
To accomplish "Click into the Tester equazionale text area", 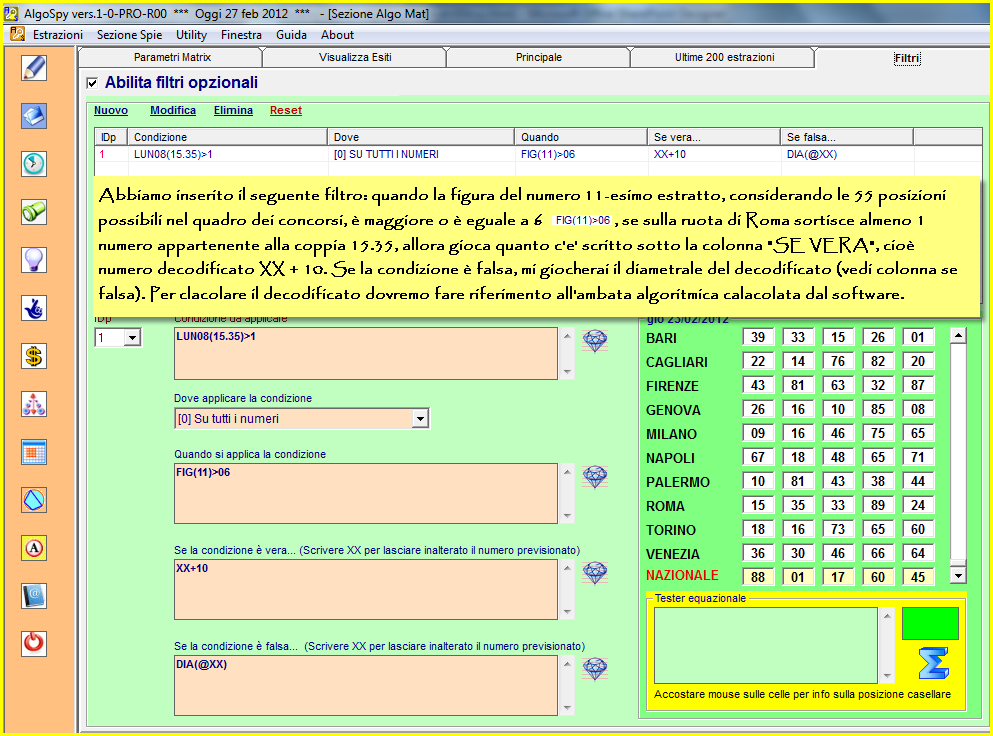I will (766, 645).
